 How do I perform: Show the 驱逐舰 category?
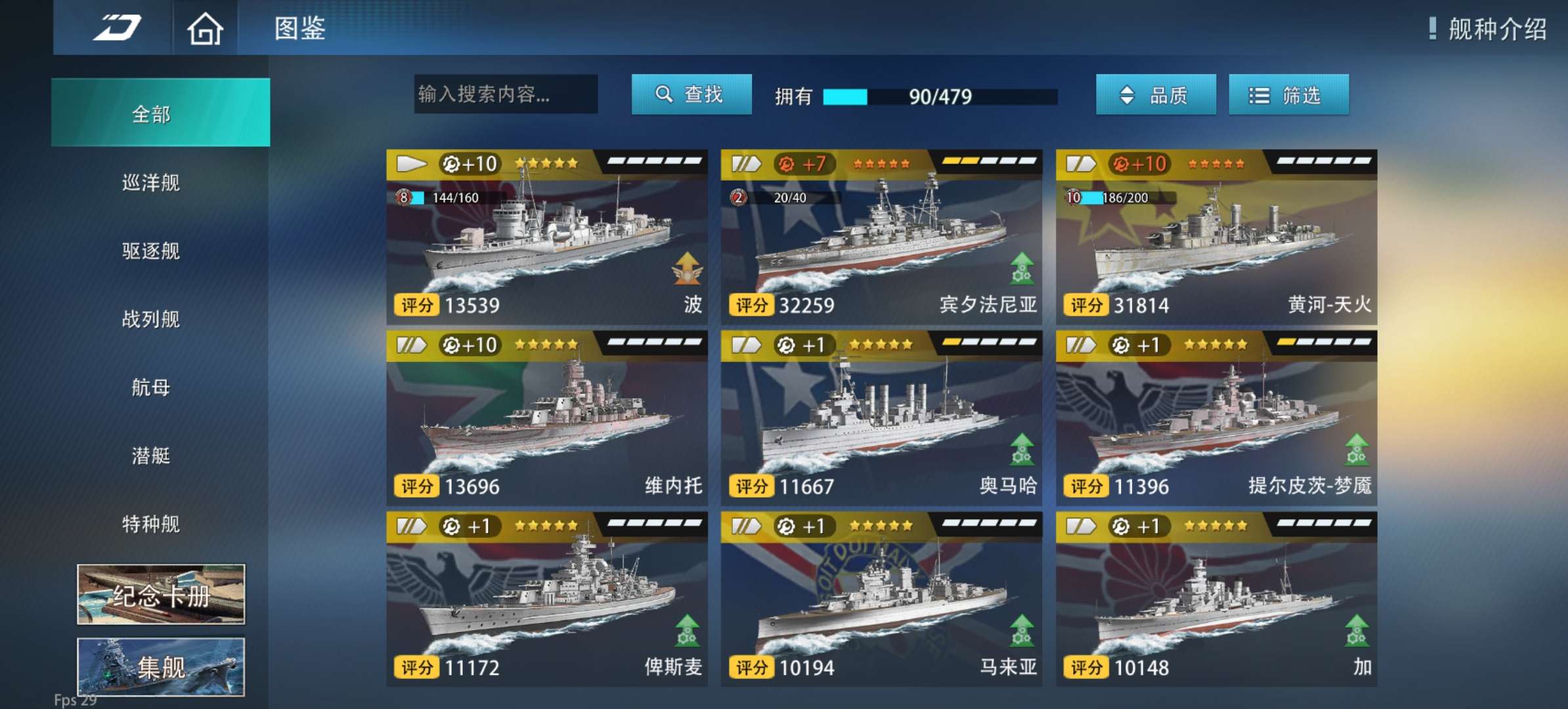pos(151,251)
